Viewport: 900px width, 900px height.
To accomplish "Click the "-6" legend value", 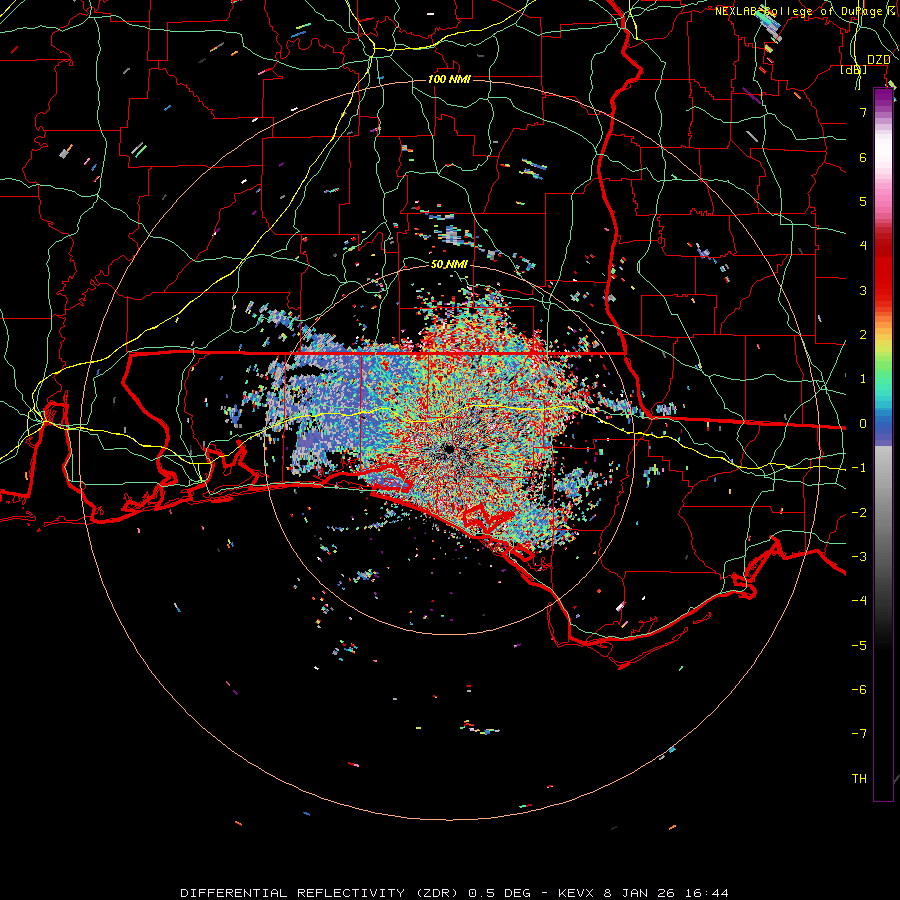I will click(859, 690).
